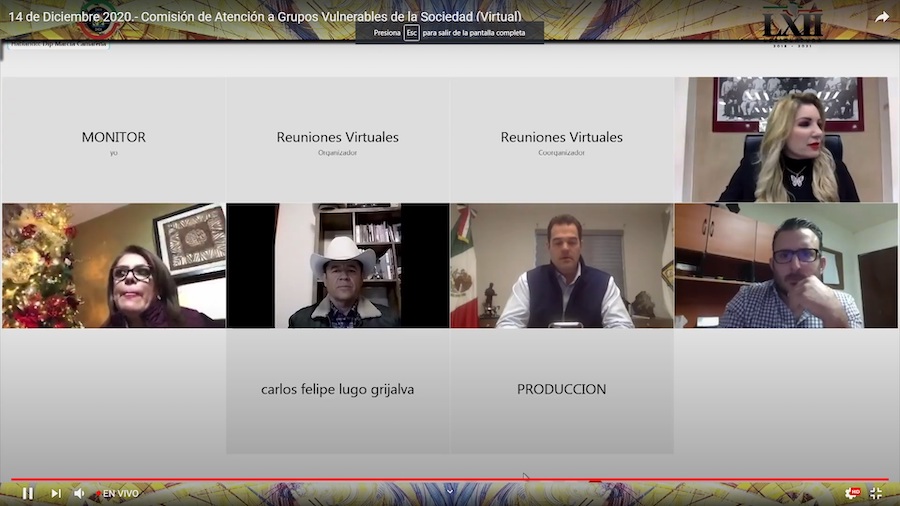Skip to the next video
The height and width of the screenshot is (506, 900).
(x=56, y=493)
